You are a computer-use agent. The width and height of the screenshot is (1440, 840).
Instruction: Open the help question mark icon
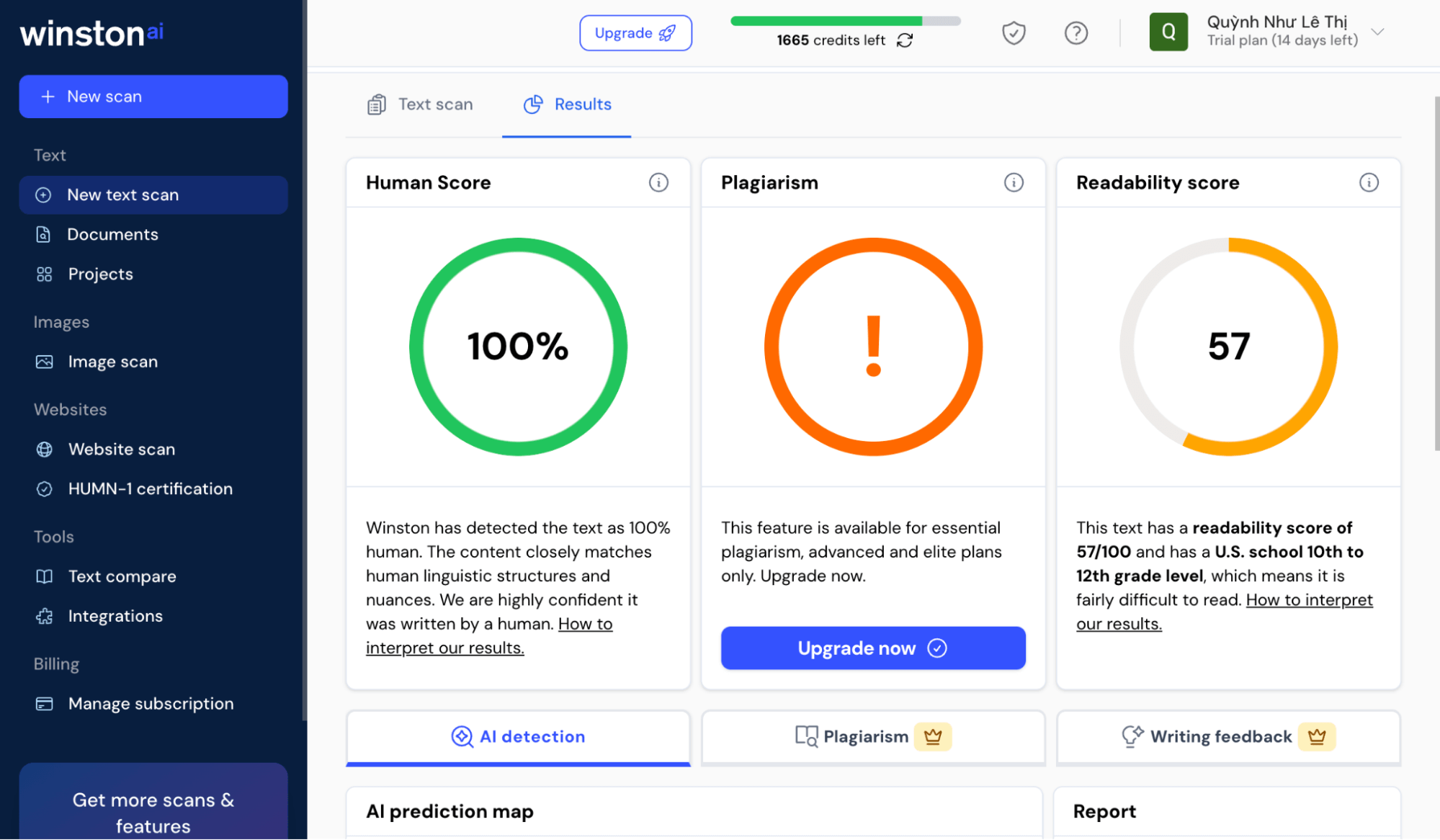coord(1076,32)
